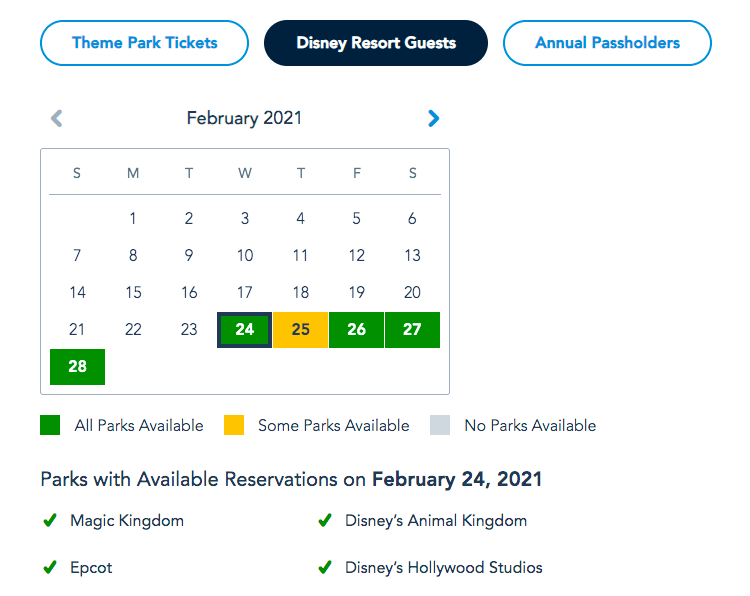Pick February 26 on the calendar

coord(356,330)
